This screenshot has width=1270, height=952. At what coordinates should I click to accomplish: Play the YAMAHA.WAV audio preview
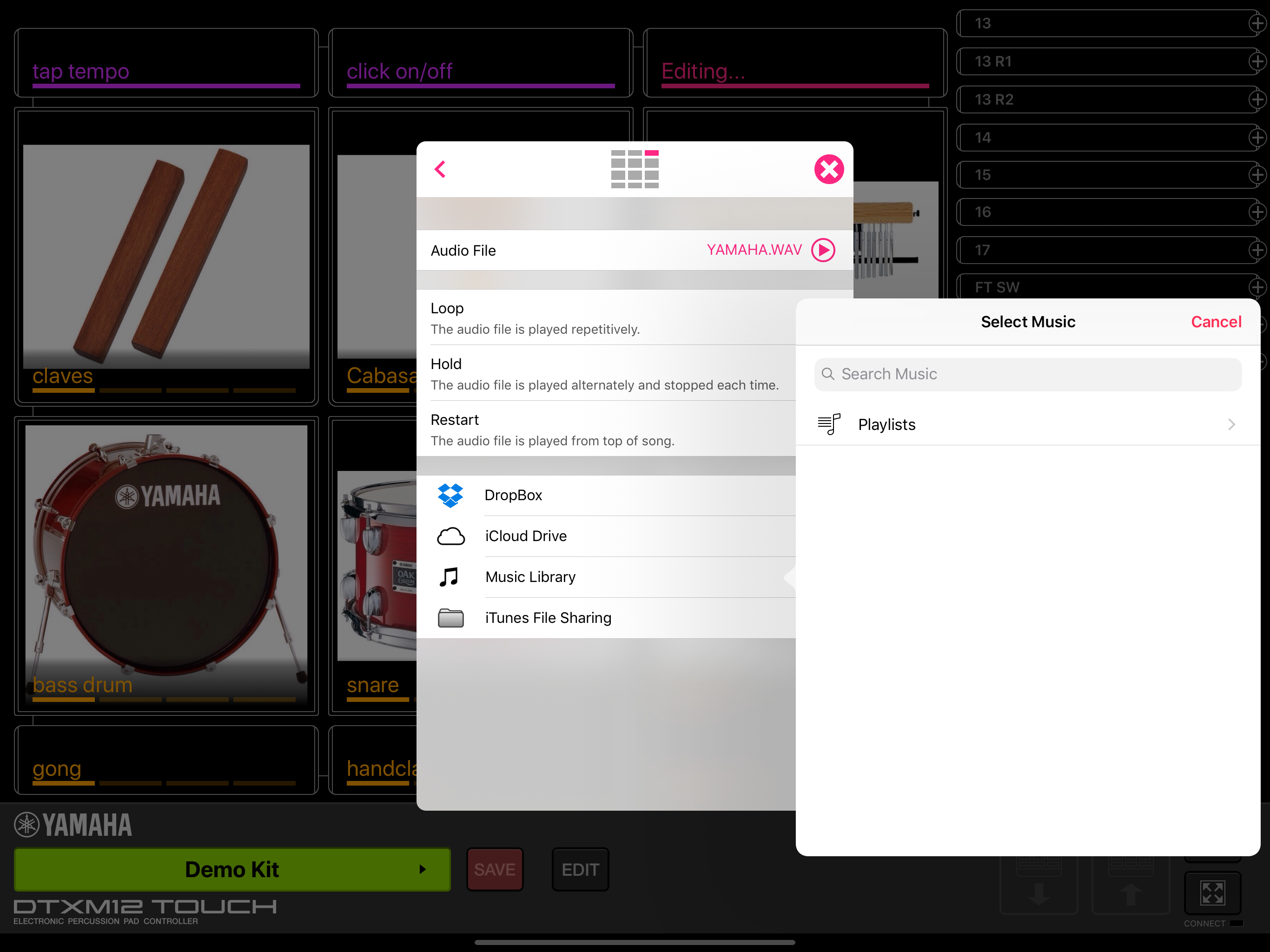(823, 250)
